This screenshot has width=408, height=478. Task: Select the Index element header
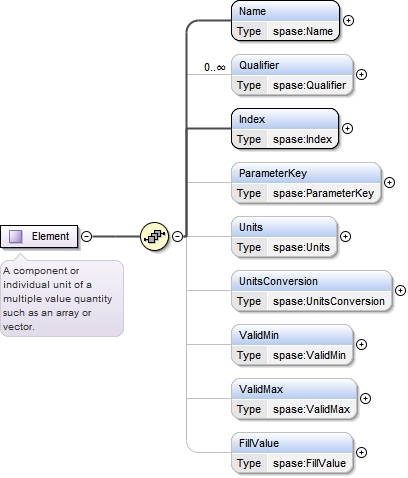click(285, 119)
